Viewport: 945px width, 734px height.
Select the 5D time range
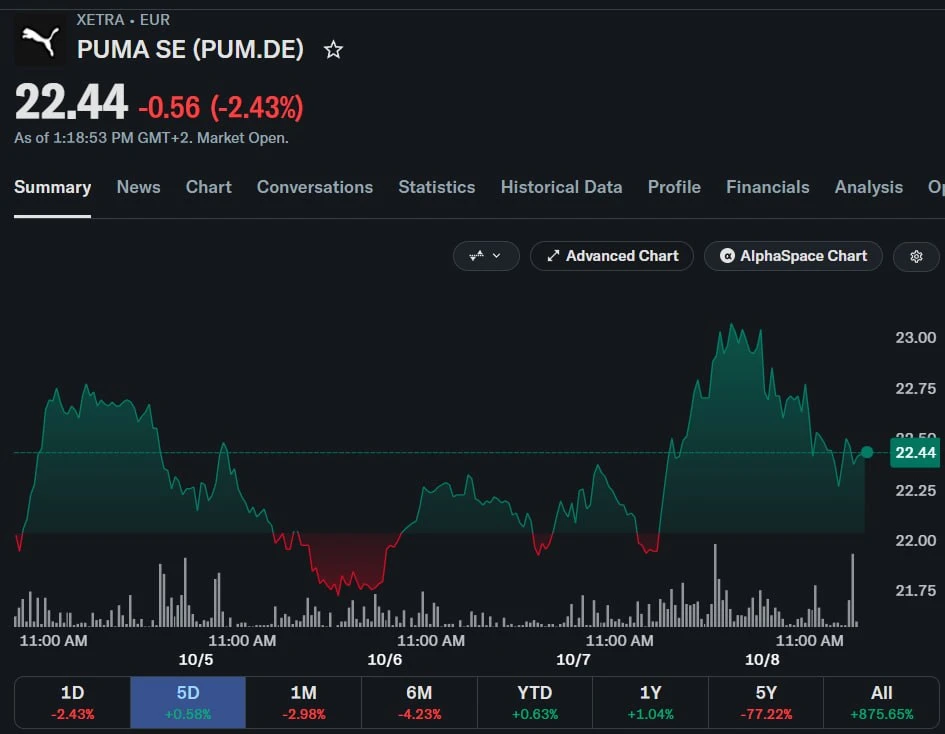pos(188,703)
